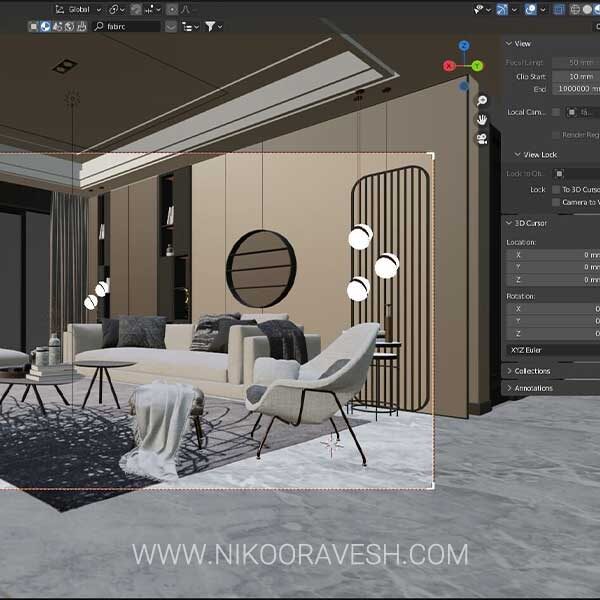Toggle snapping magnet icon

[x=136, y=10]
